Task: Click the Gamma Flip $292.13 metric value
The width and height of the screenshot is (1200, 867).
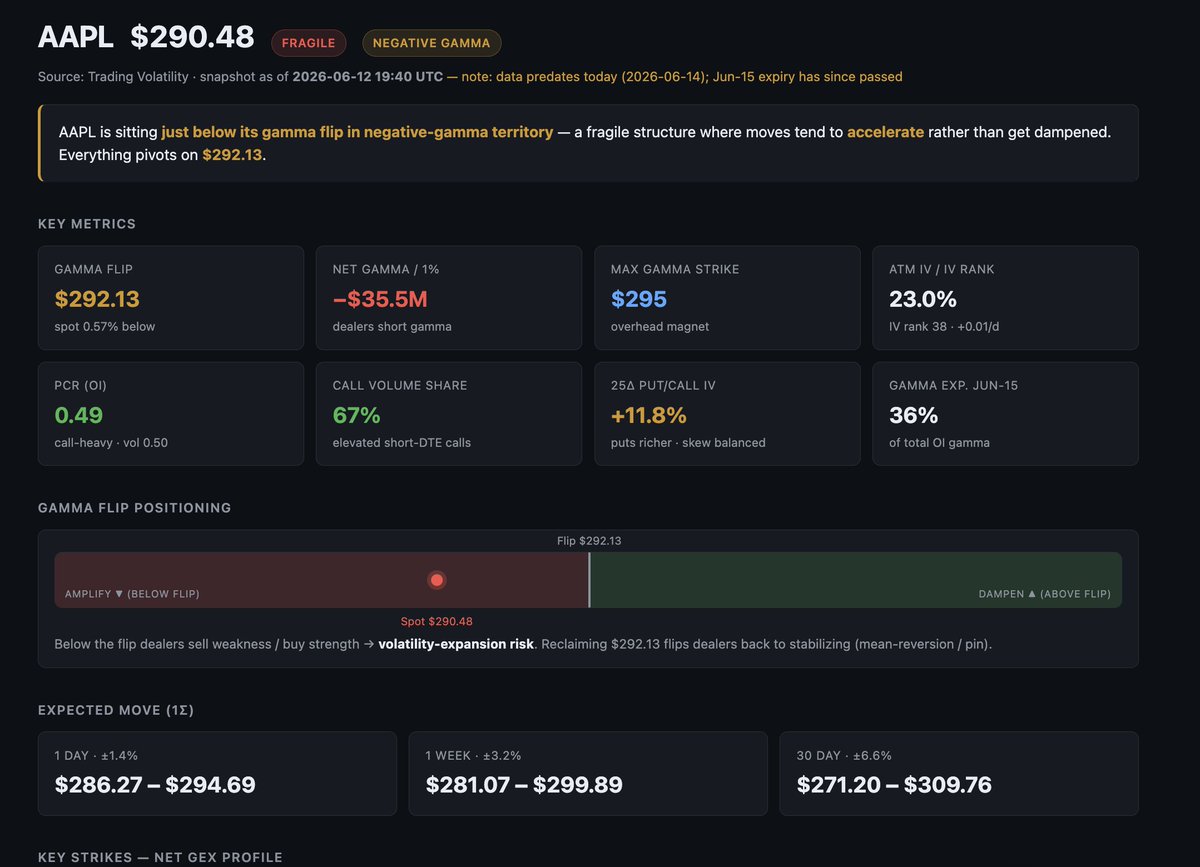Action: point(97,299)
